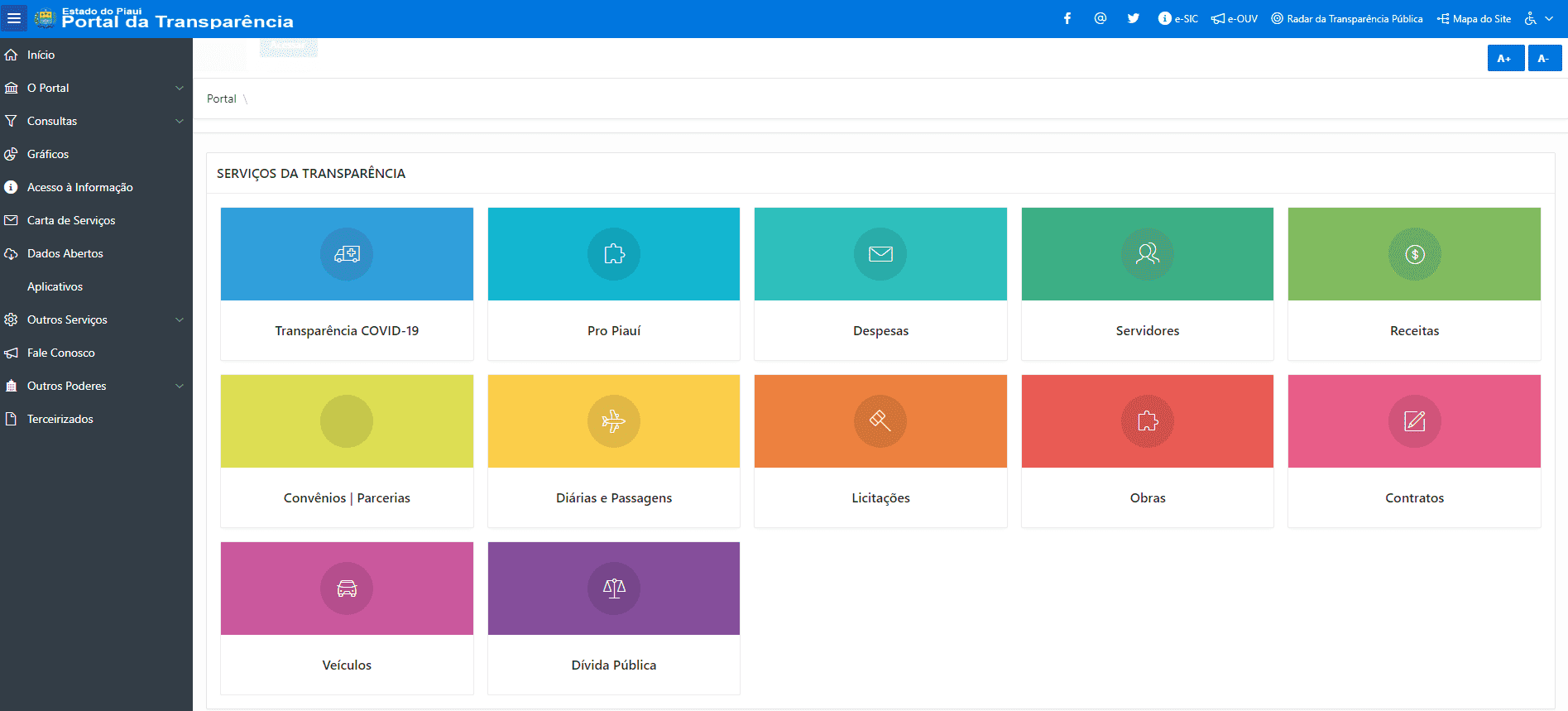Open the e-OUV link in the header
The width and height of the screenshot is (1568, 711).
pyautogui.click(x=1235, y=18)
